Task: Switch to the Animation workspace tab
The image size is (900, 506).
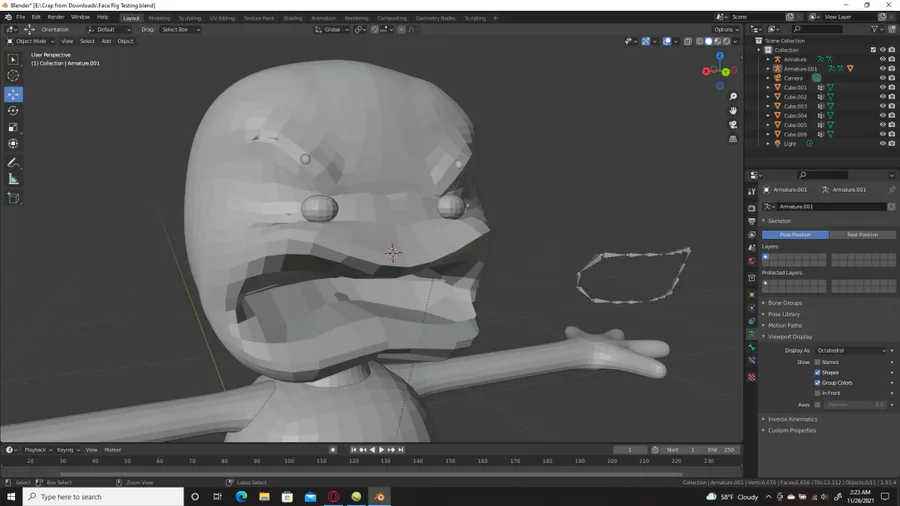Action: pos(323,18)
